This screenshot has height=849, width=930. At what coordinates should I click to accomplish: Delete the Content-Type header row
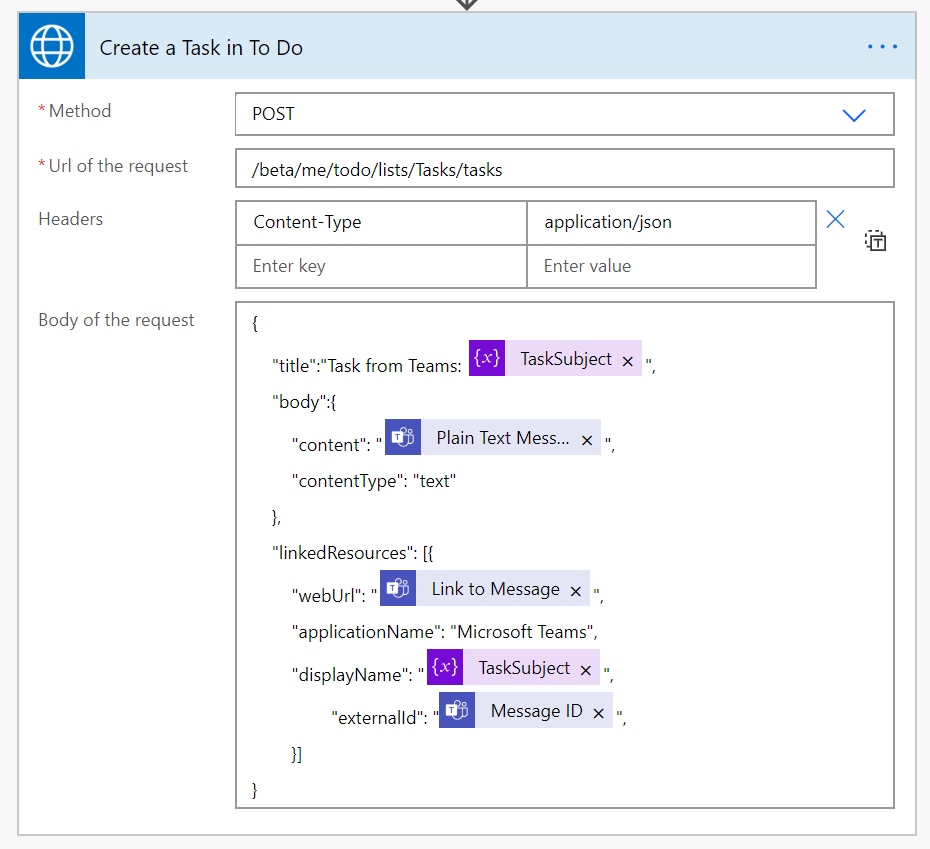[x=835, y=220]
